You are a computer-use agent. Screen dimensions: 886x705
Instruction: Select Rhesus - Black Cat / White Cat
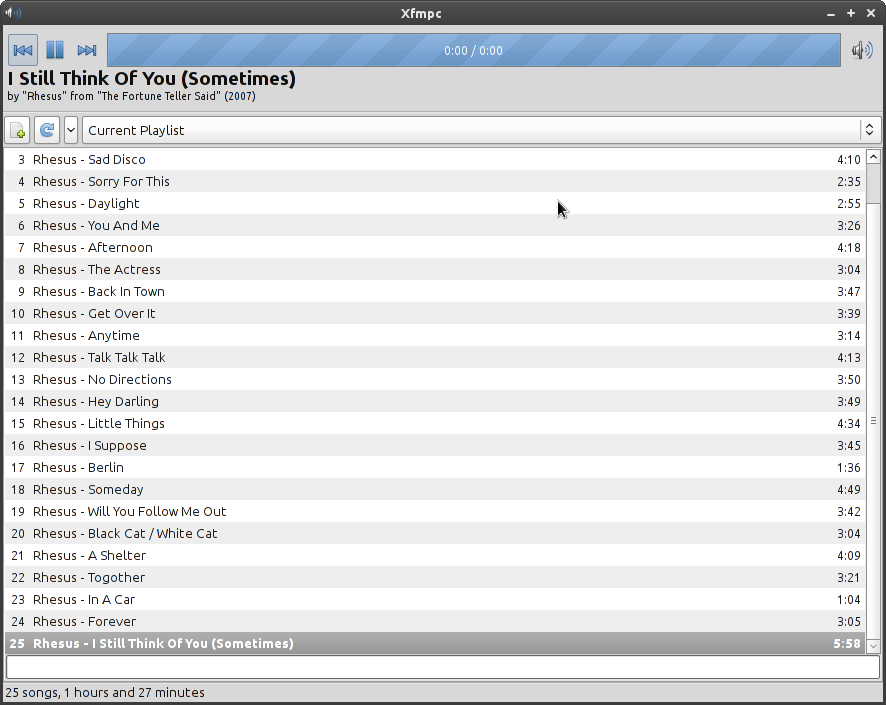tap(152, 534)
